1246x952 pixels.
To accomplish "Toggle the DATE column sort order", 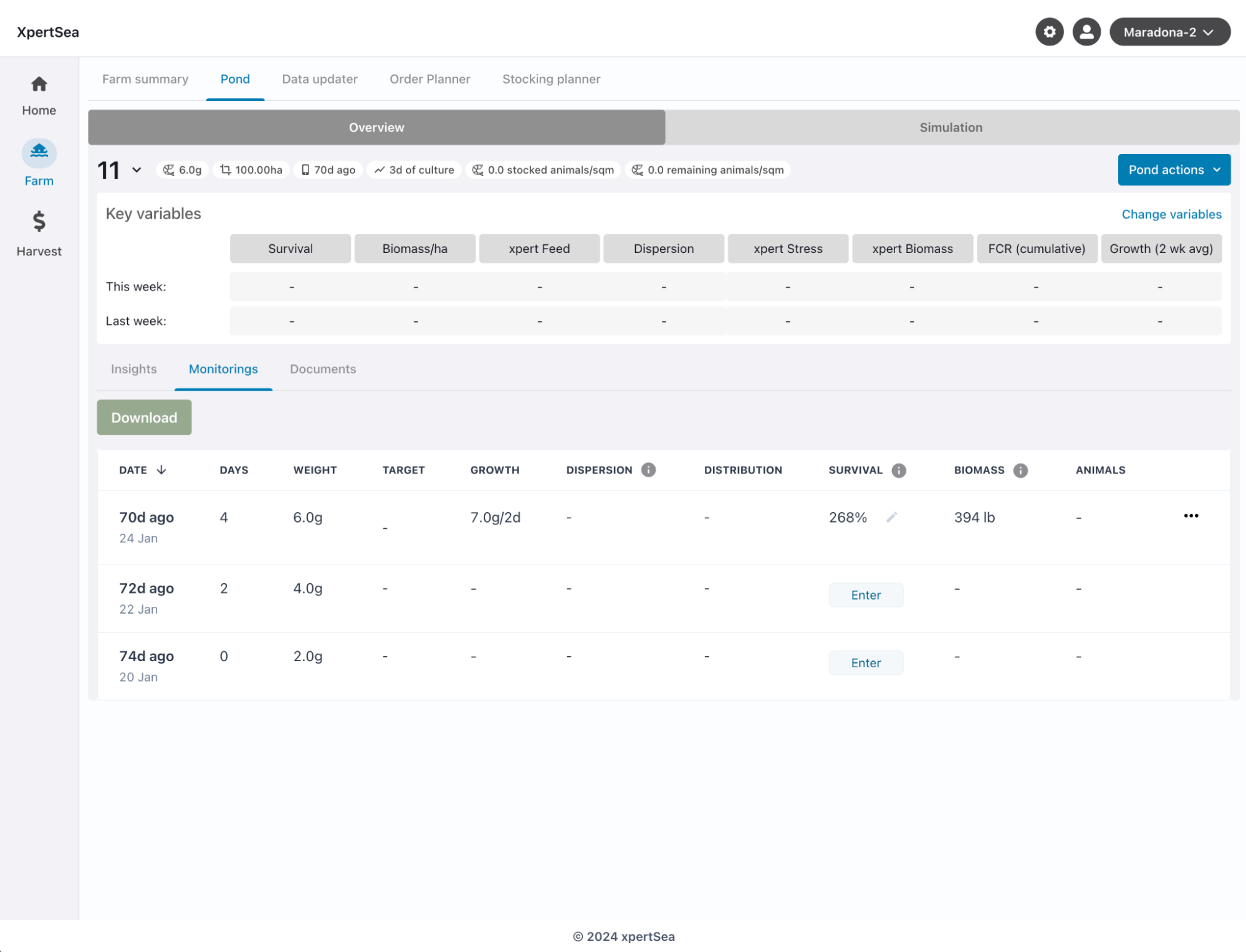I will 161,470.
